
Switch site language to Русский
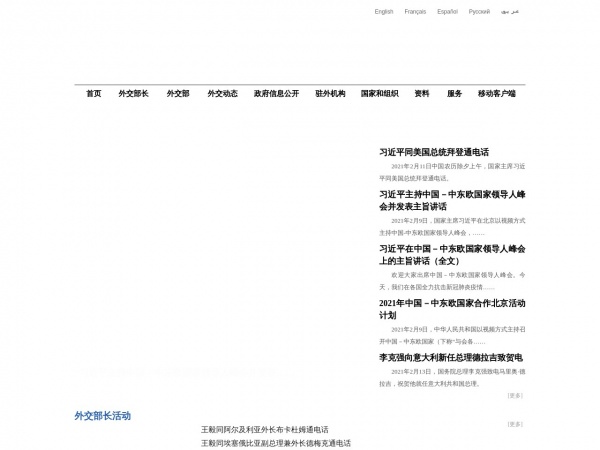pos(479,11)
